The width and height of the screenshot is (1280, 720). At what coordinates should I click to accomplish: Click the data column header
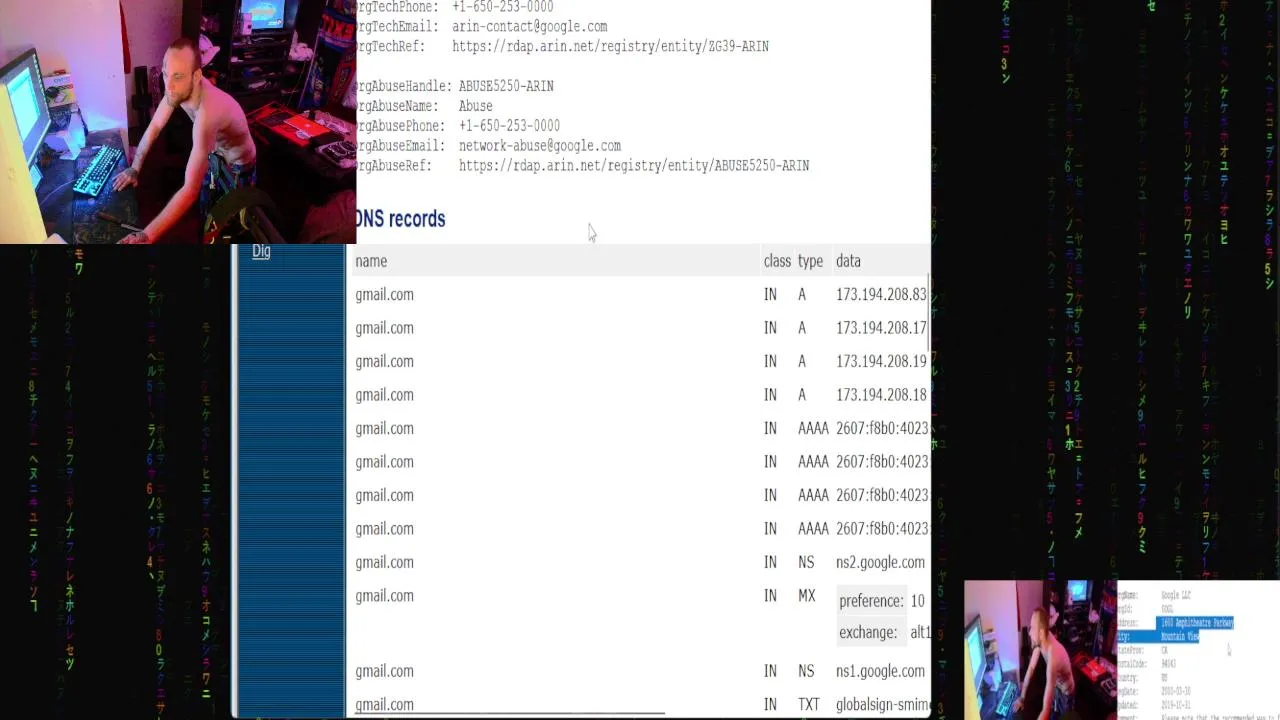[x=848, y=261]
